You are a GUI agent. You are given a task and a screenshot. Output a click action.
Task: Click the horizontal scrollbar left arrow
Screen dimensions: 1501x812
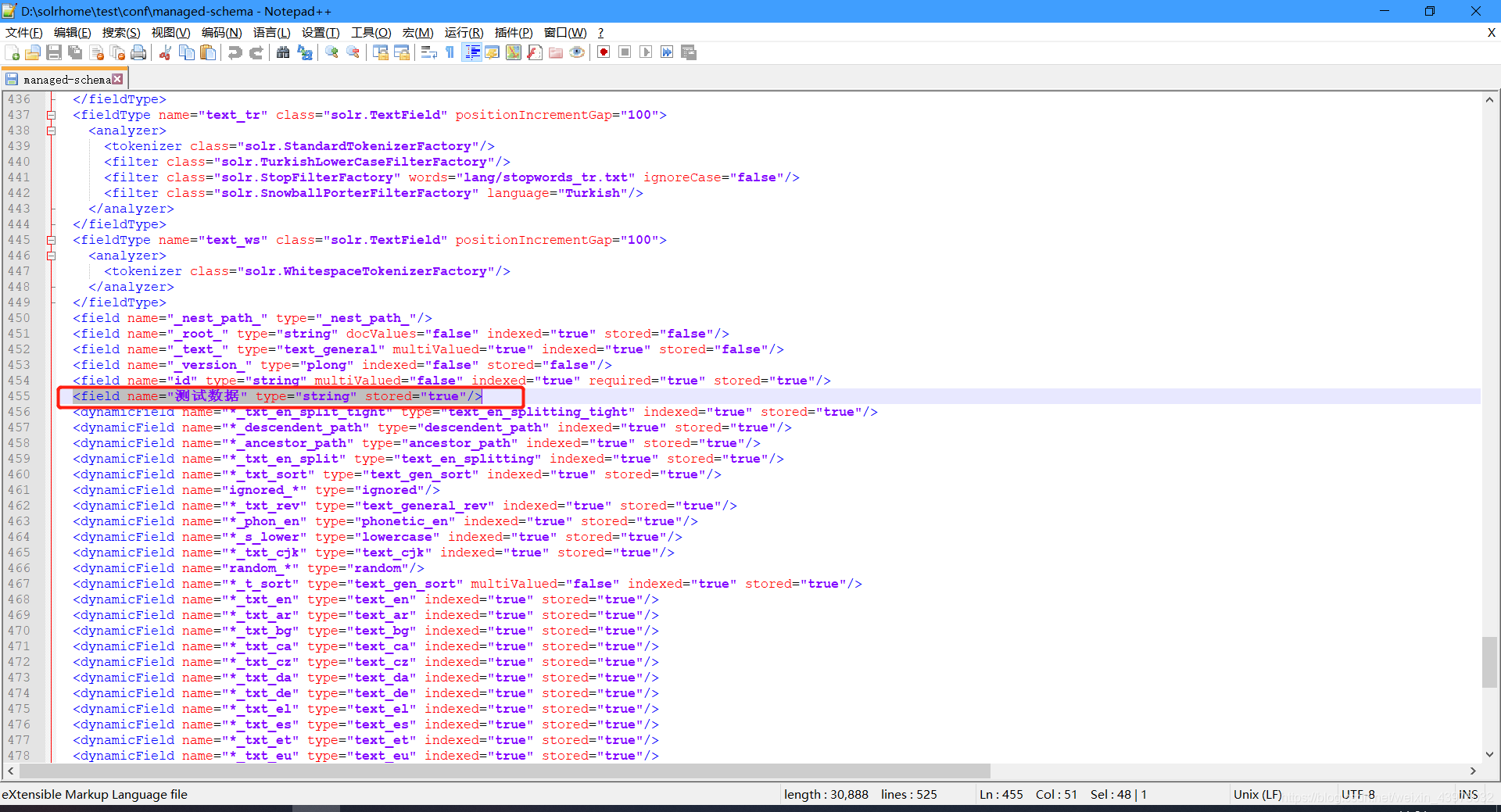(x=10, y=771)
